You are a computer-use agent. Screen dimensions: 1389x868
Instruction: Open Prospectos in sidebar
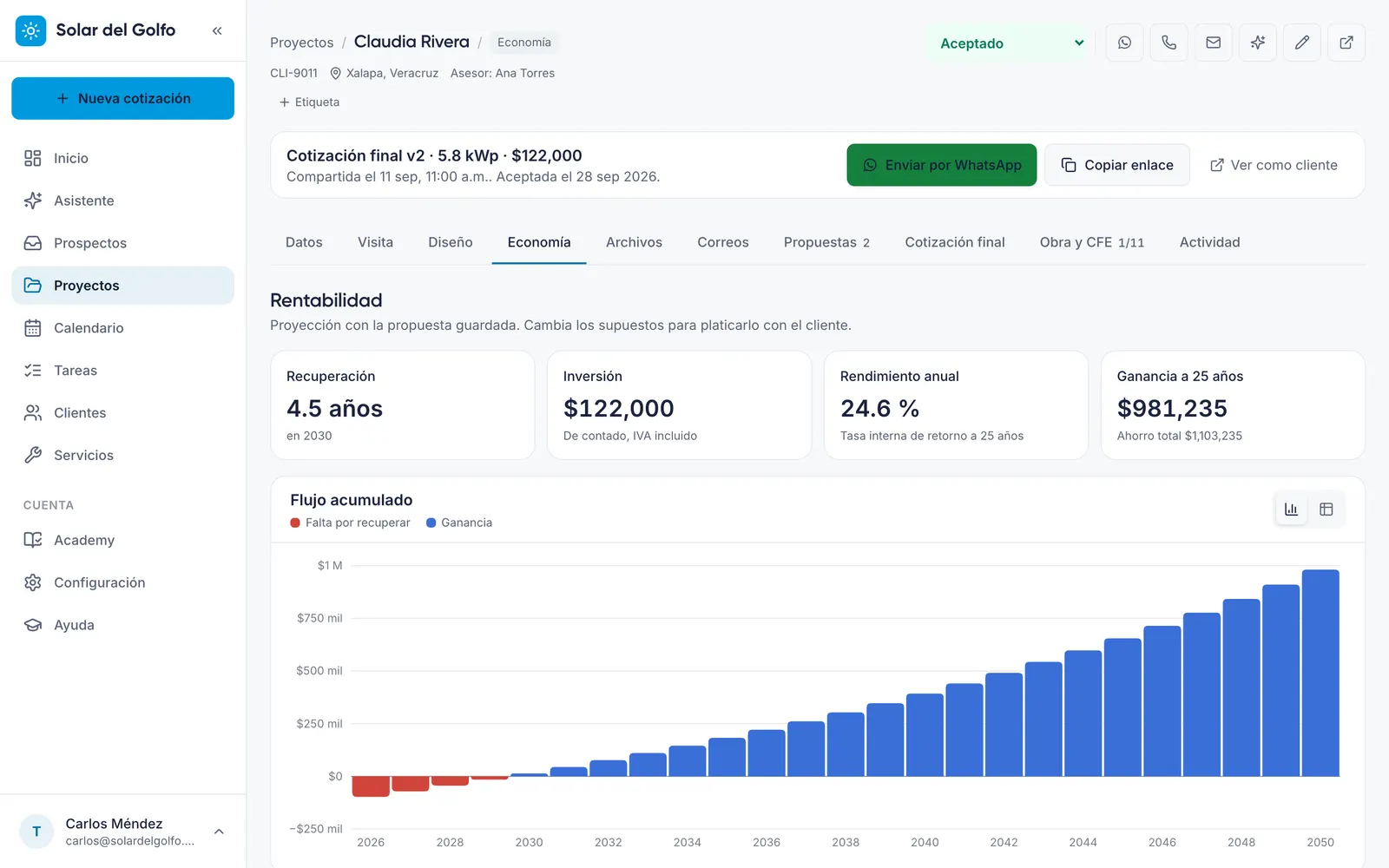coord(122,243)
